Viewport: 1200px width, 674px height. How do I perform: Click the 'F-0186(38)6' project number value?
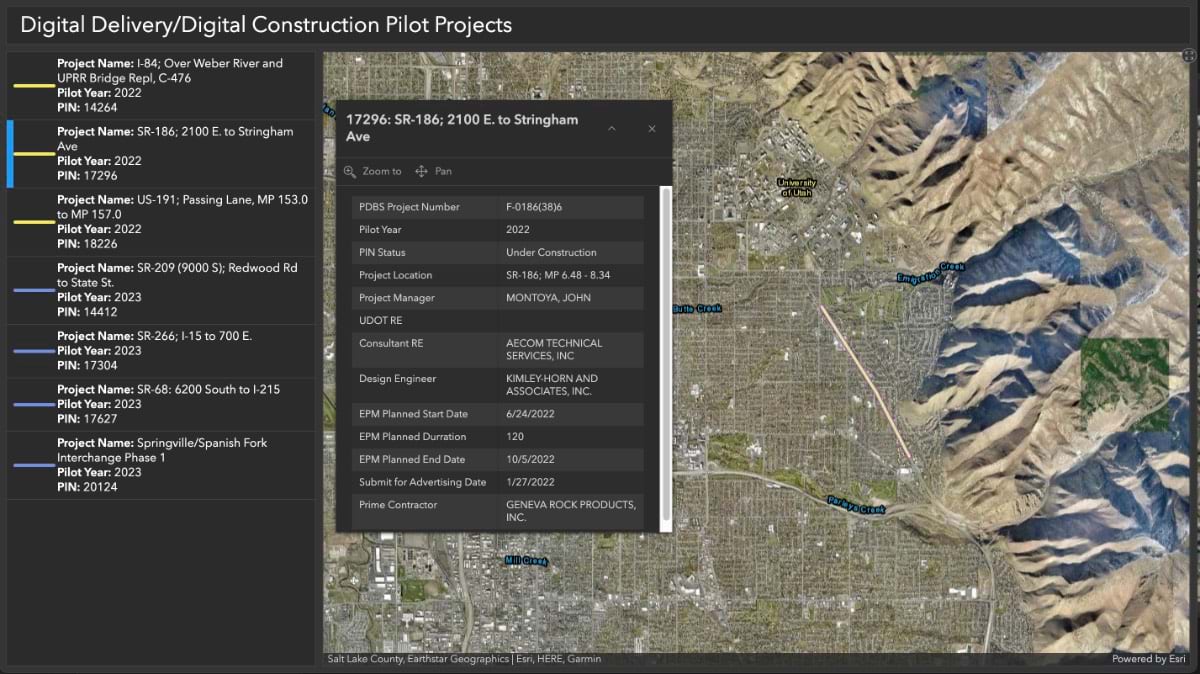(x=534, y=207)
